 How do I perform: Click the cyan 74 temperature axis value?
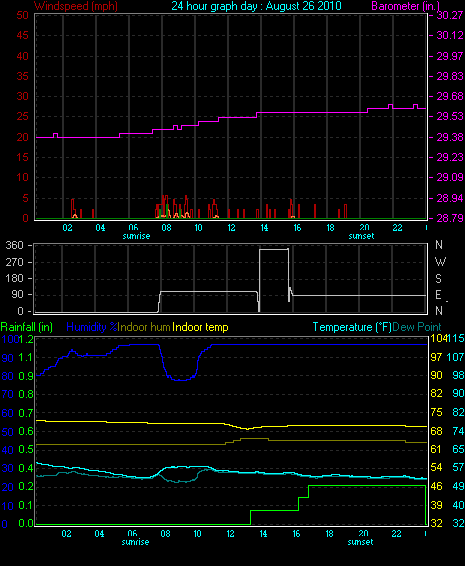[459, 431]
